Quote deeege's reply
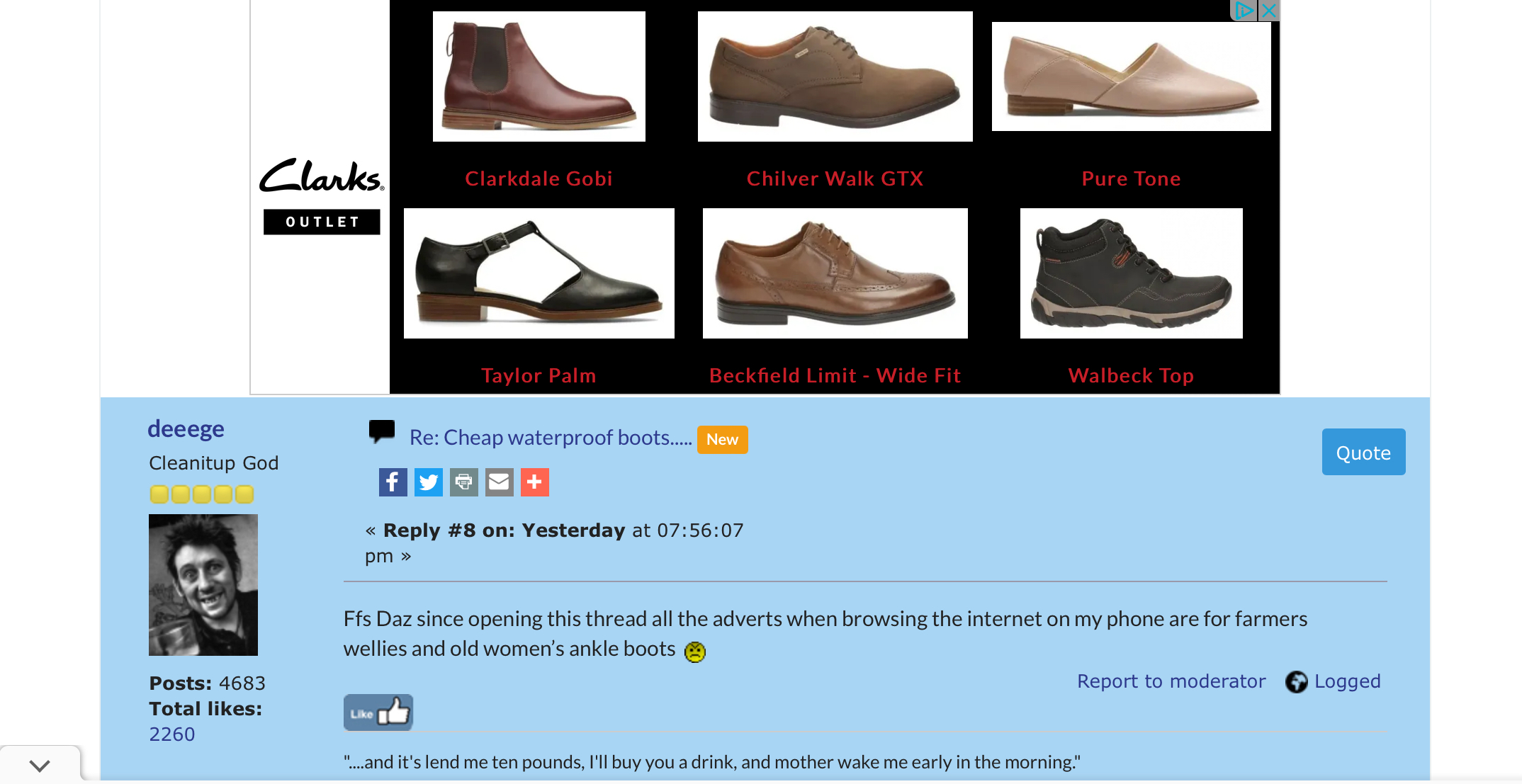 [x=1363, y=452]
